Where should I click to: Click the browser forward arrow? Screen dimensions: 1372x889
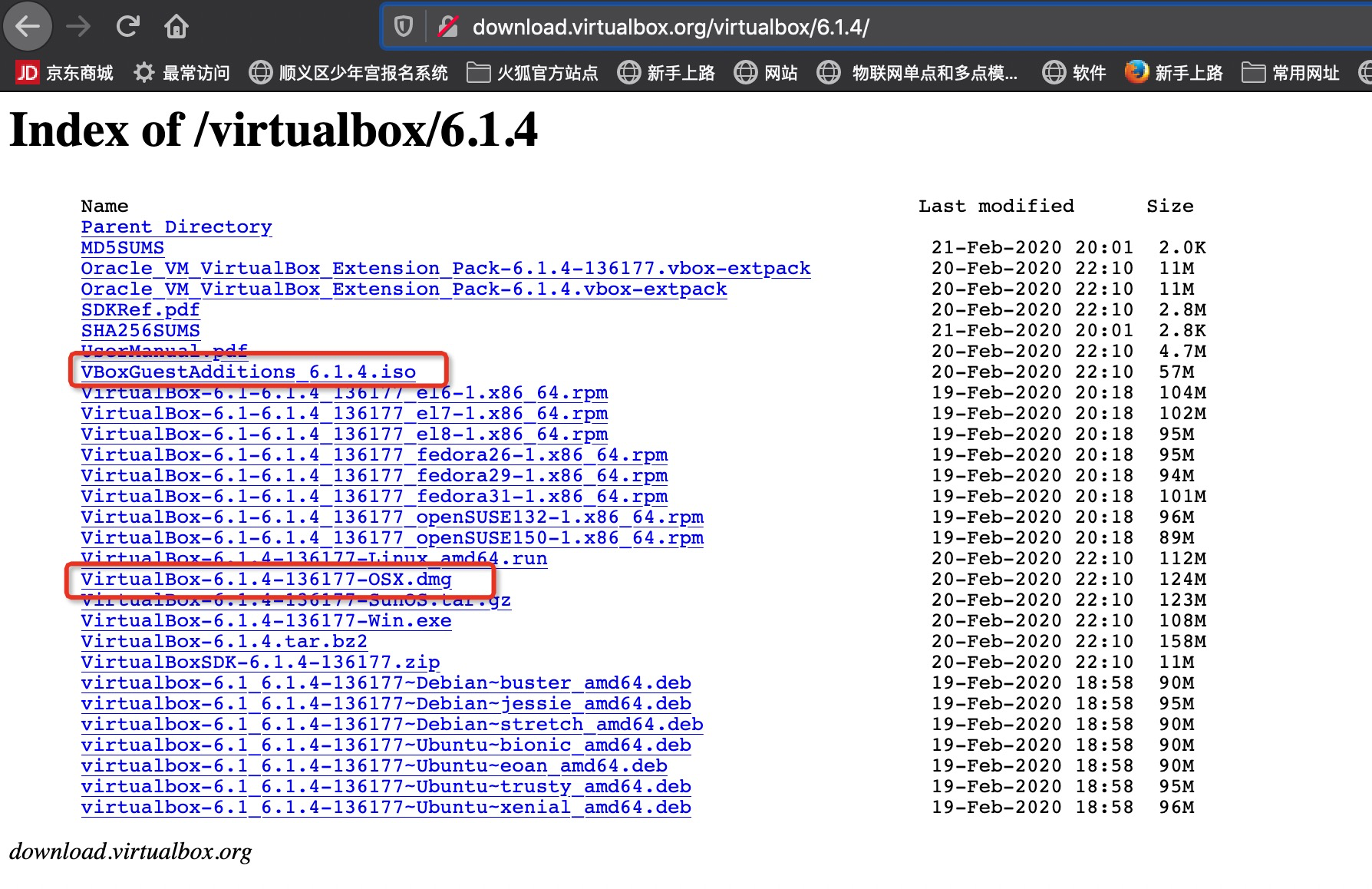[x=78, y=27]
